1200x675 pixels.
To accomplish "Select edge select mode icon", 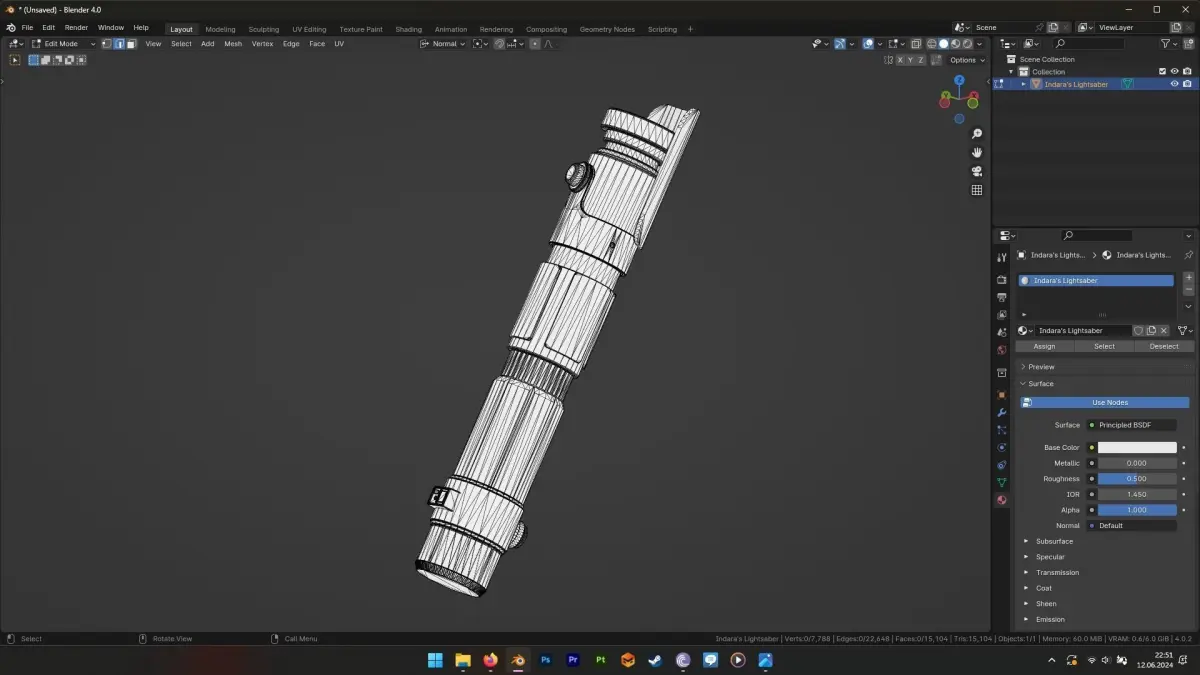I will tap(119, 44).
